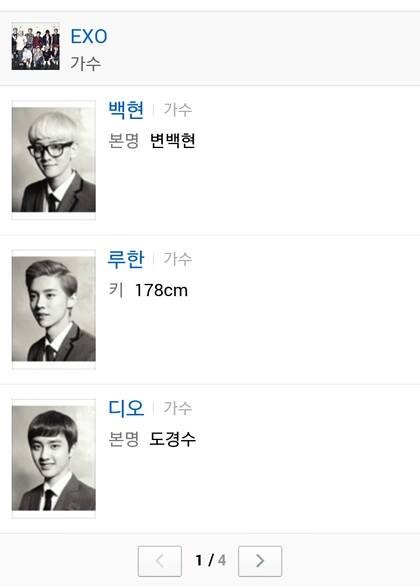Viewport: 420px width, 587px height.
Task: Click the 1 / 4 page indicator
Action: pos(210,560)
